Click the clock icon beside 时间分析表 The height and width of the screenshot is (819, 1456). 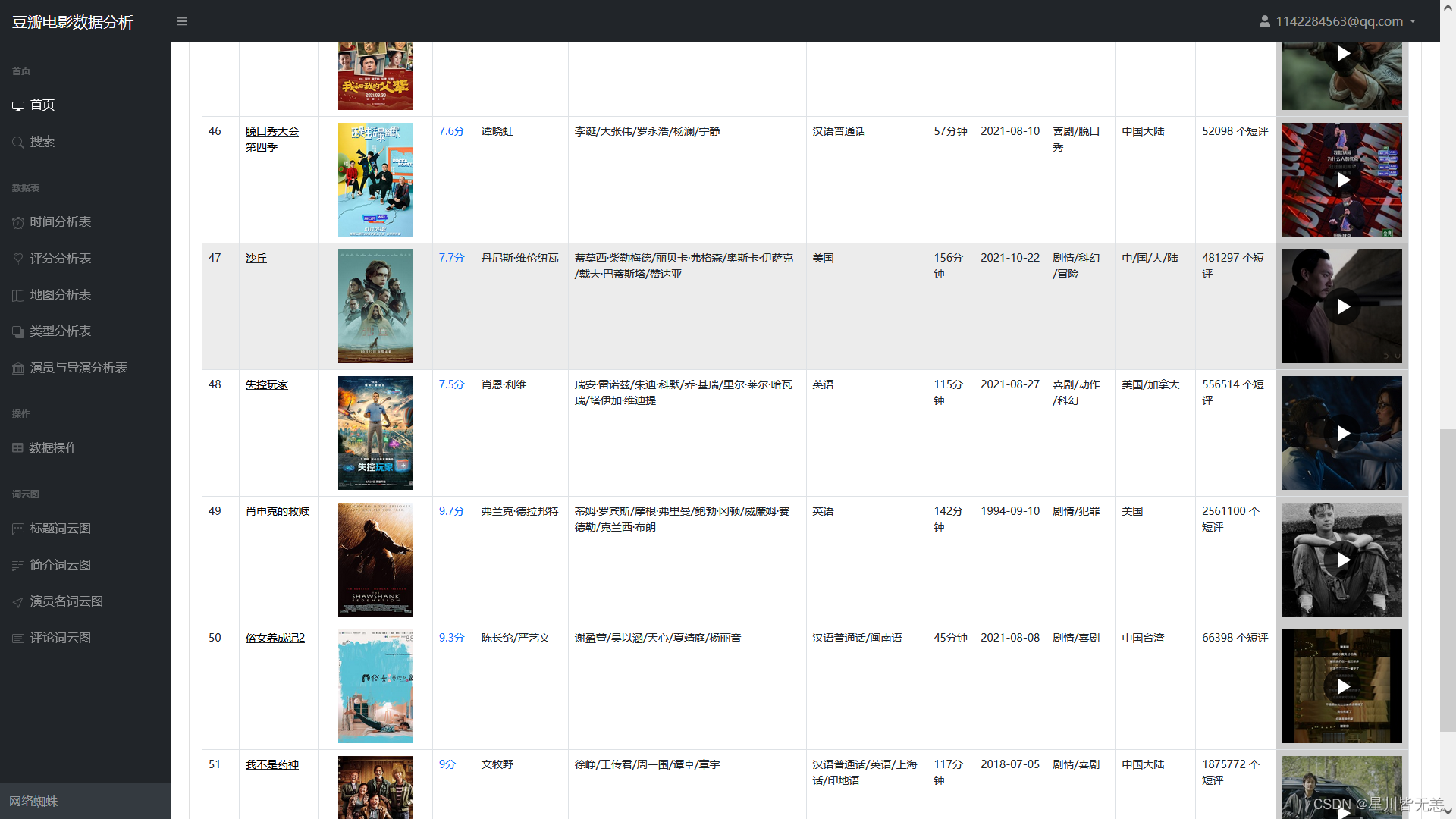click(18, 222)
